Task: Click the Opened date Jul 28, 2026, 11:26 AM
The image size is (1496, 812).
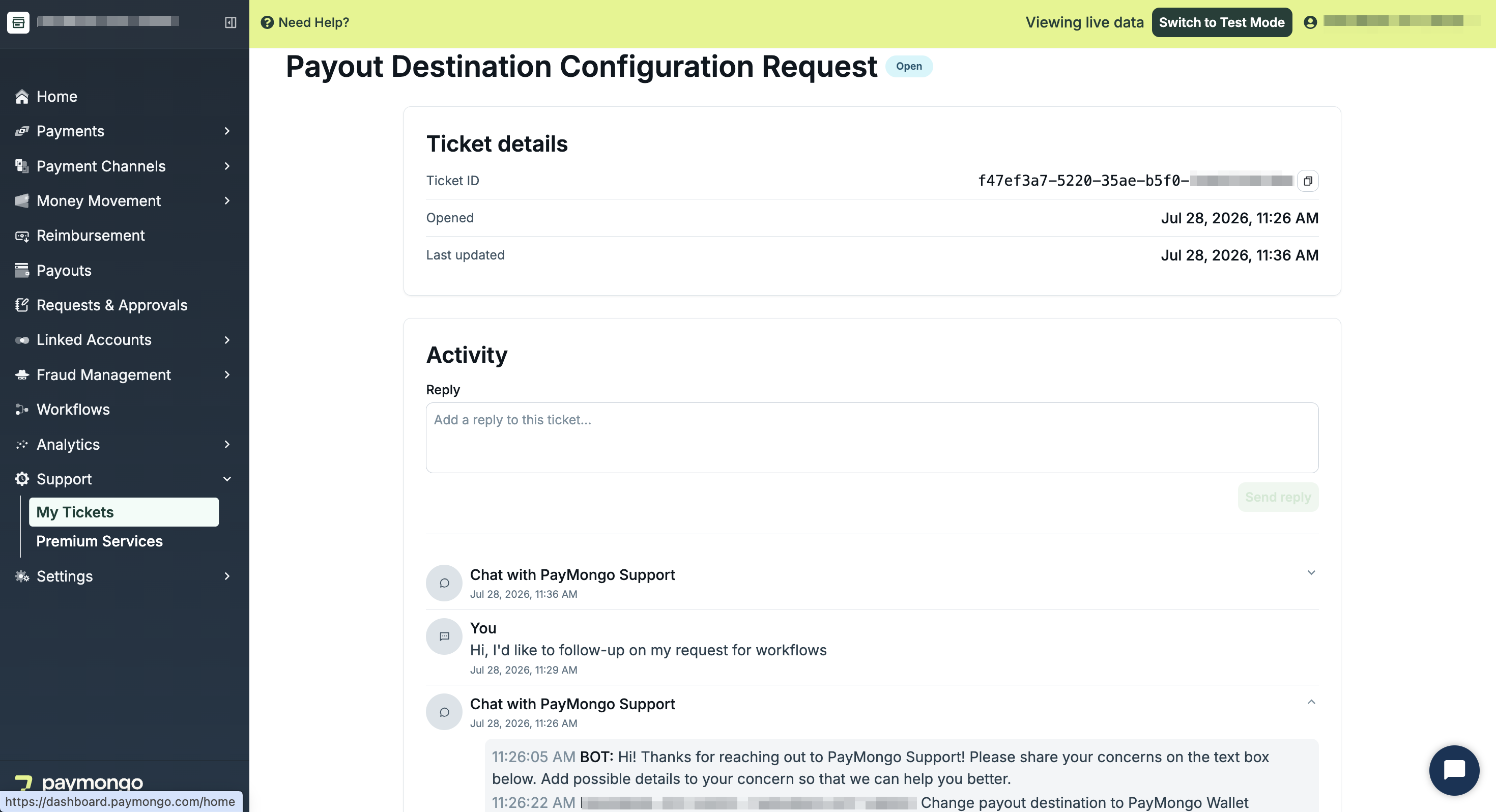Action: (1240, 218)
